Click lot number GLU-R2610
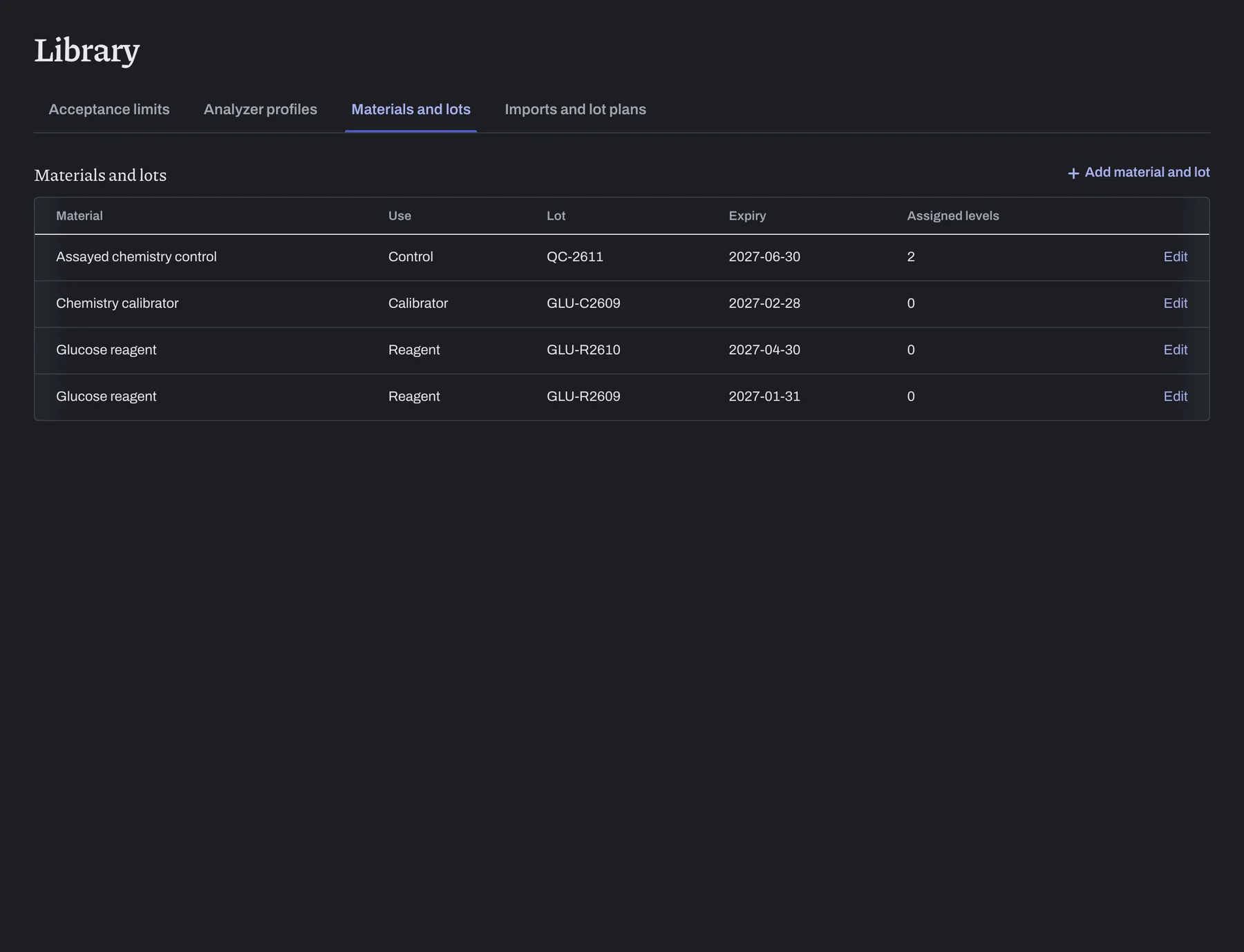The image size is (1244, 952). pos(583,350)
